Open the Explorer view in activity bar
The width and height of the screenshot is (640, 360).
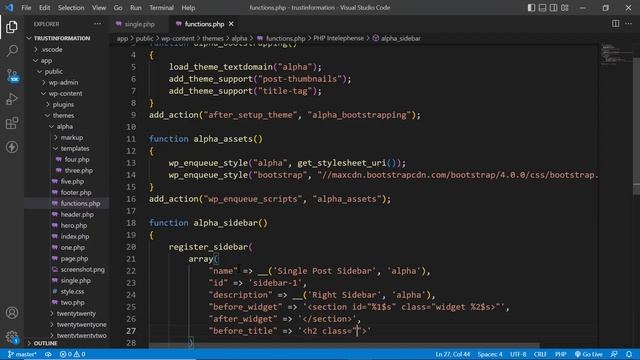12,27
